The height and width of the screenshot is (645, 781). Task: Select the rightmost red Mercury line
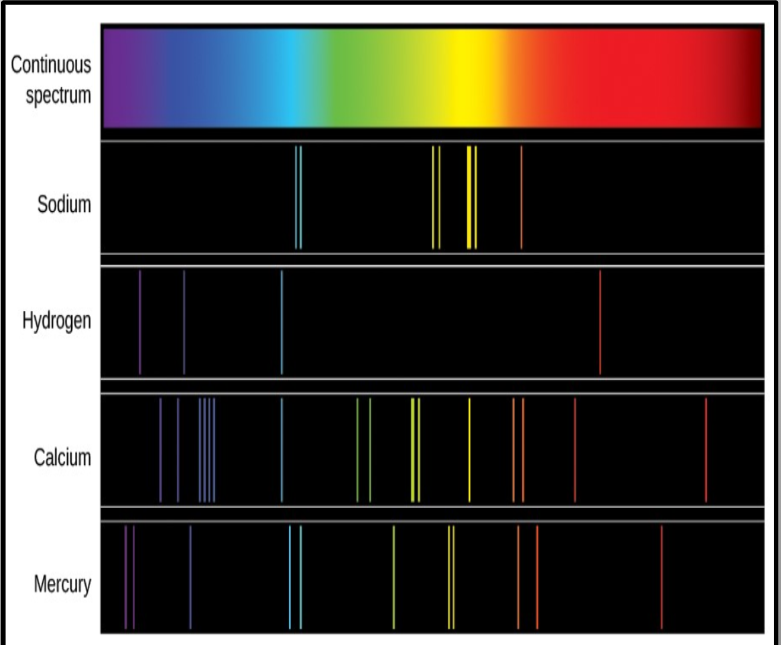pyautogui.click(x=661, y=577)
